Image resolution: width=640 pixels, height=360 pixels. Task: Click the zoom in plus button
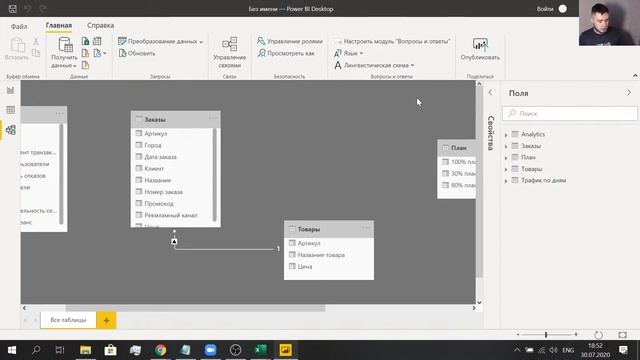click(x=576, y=334)
